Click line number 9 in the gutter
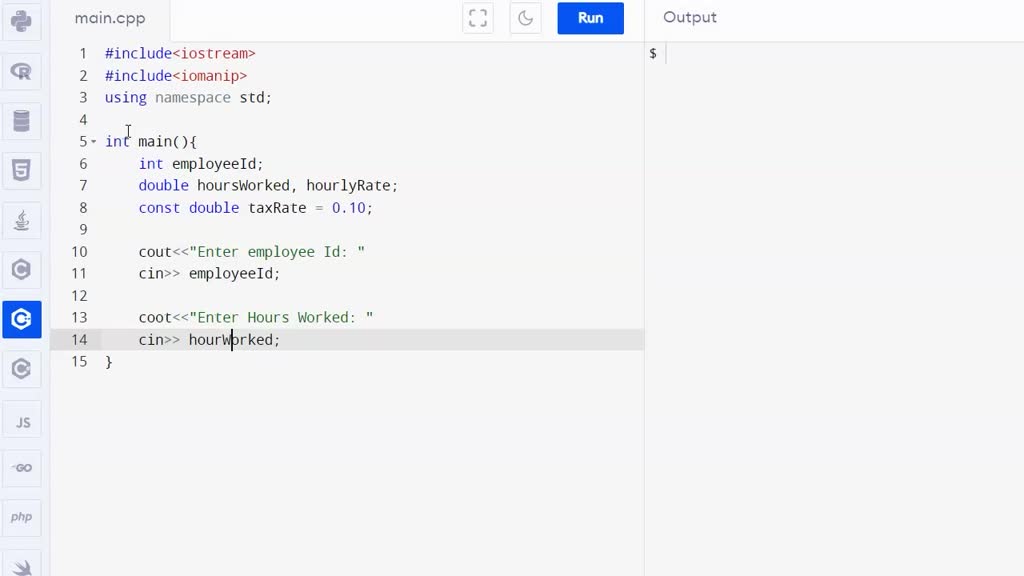Viewport: 1024px width, 576px height. [x=83, y=229]
